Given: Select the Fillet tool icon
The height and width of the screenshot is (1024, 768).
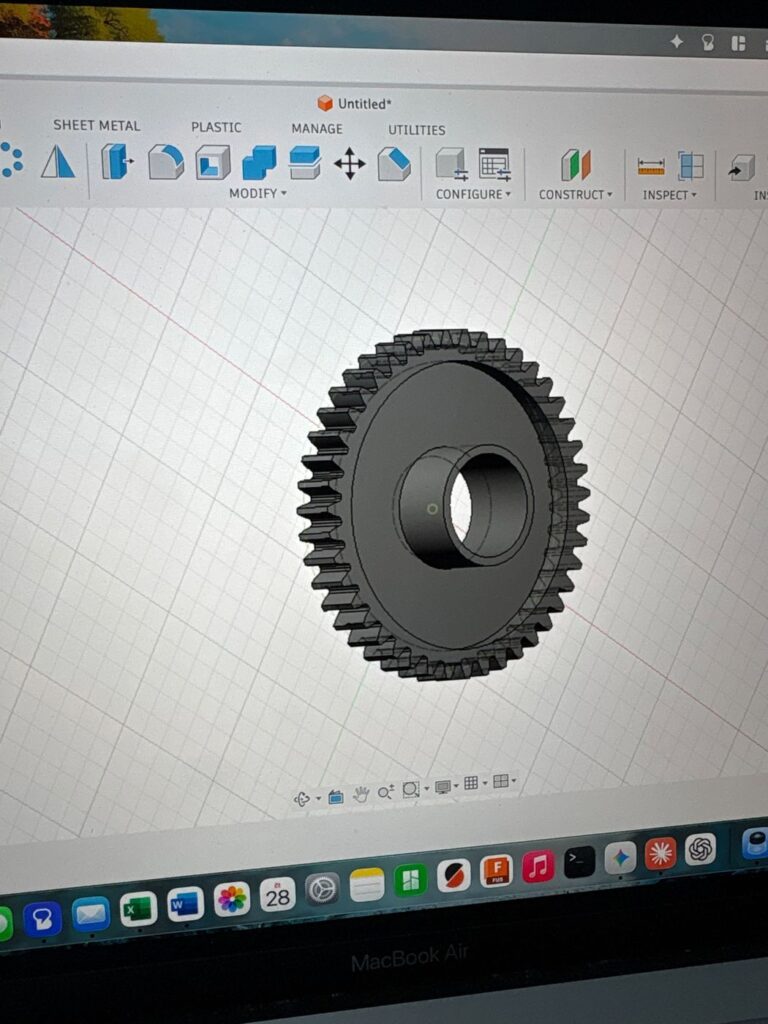Looking at the screenshot, I should click(x=166, y=162).
